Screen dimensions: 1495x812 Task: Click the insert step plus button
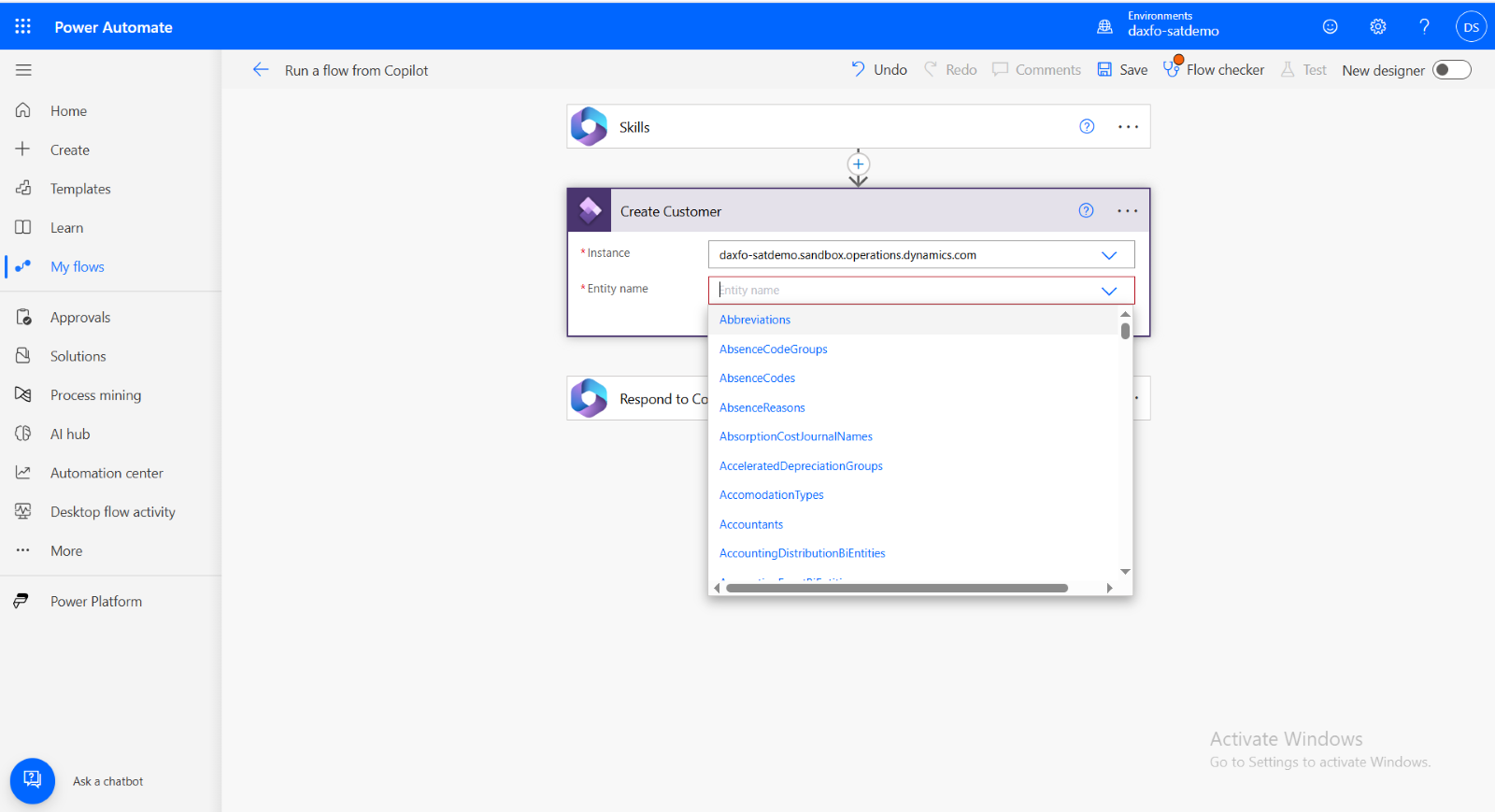coord(858,164)
